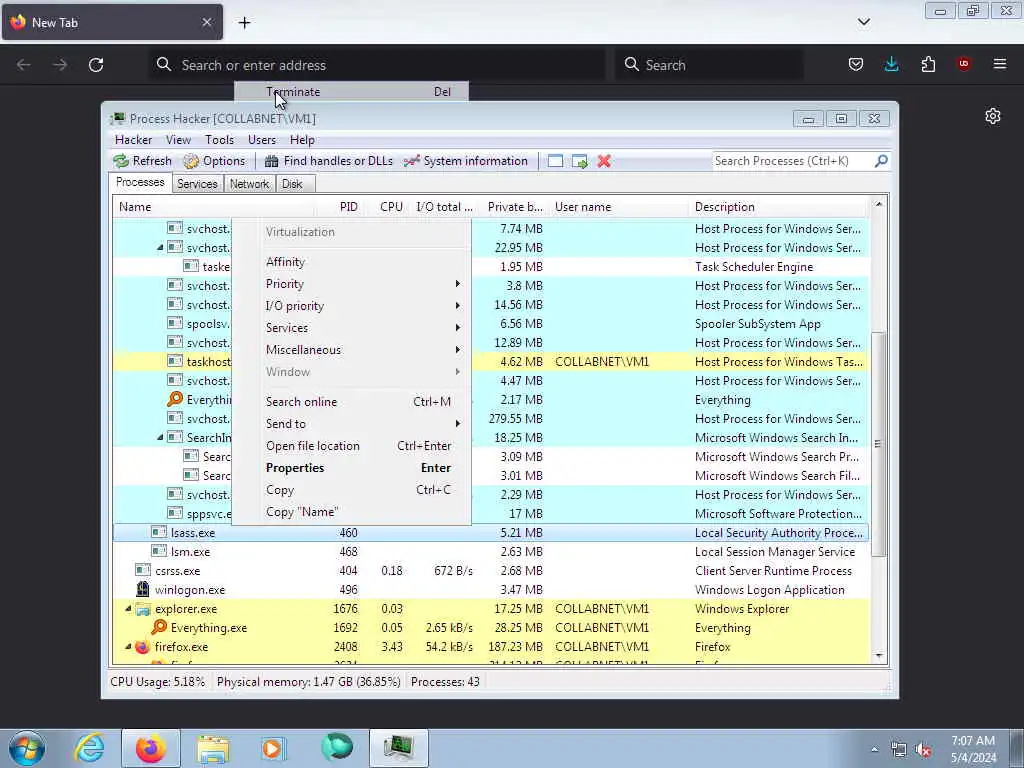Image resolution: width=1024 pixels, height=768 pixels.
Task: Open the Firefox Extensions icon
Action: (928, 64)
